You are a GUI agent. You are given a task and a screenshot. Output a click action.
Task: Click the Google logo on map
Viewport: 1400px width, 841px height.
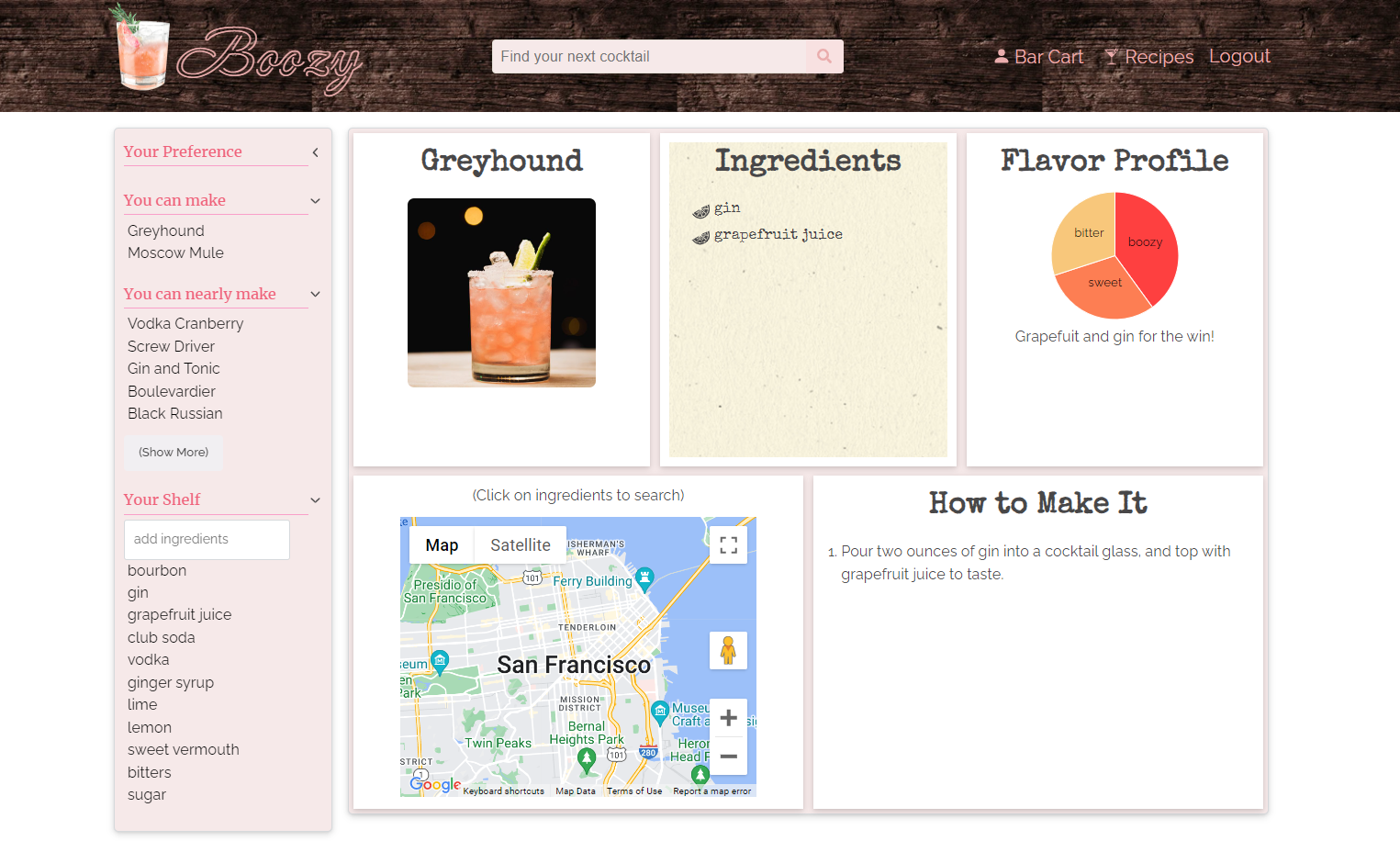point(435,784)
